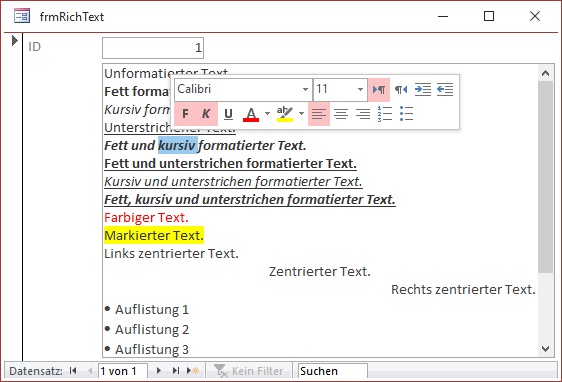Screen dimensions: 562x382
Task: Go to first record
Action: tap(73, 371)
